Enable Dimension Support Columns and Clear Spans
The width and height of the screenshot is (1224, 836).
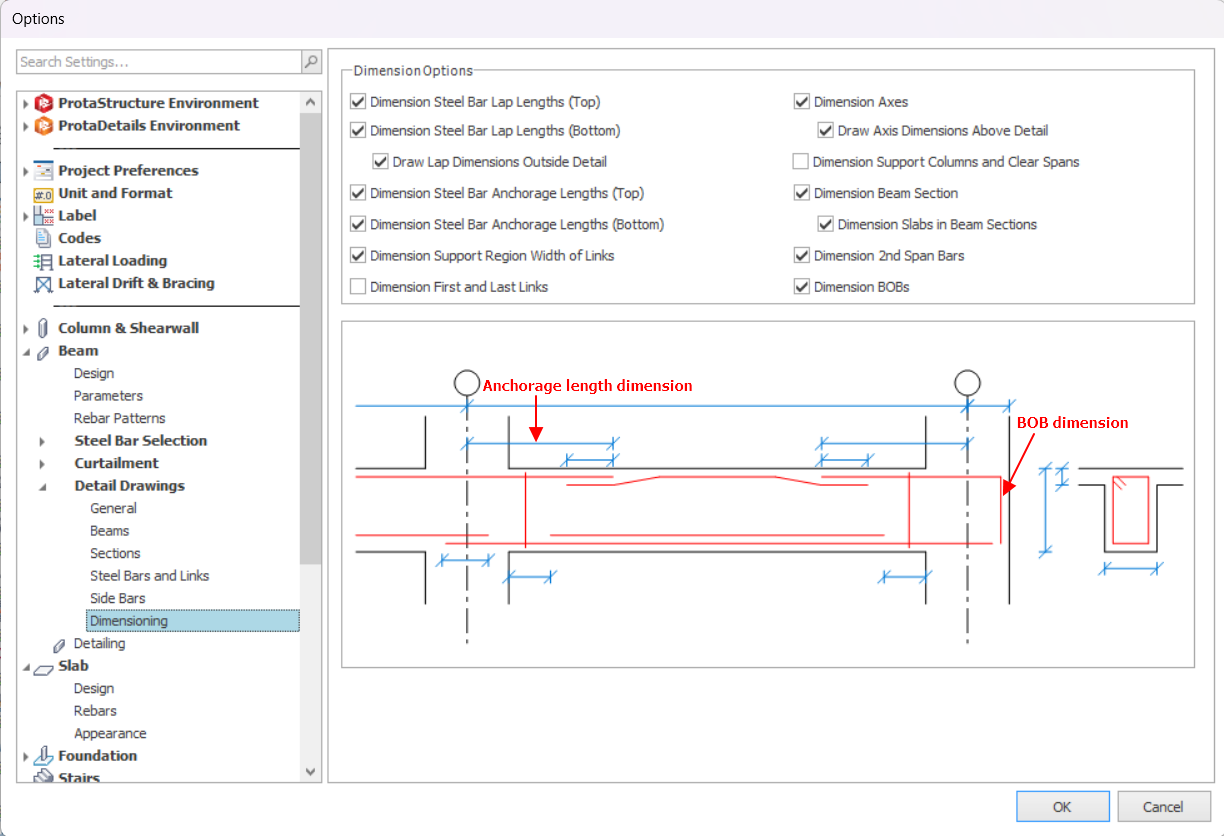click(801, 162)
